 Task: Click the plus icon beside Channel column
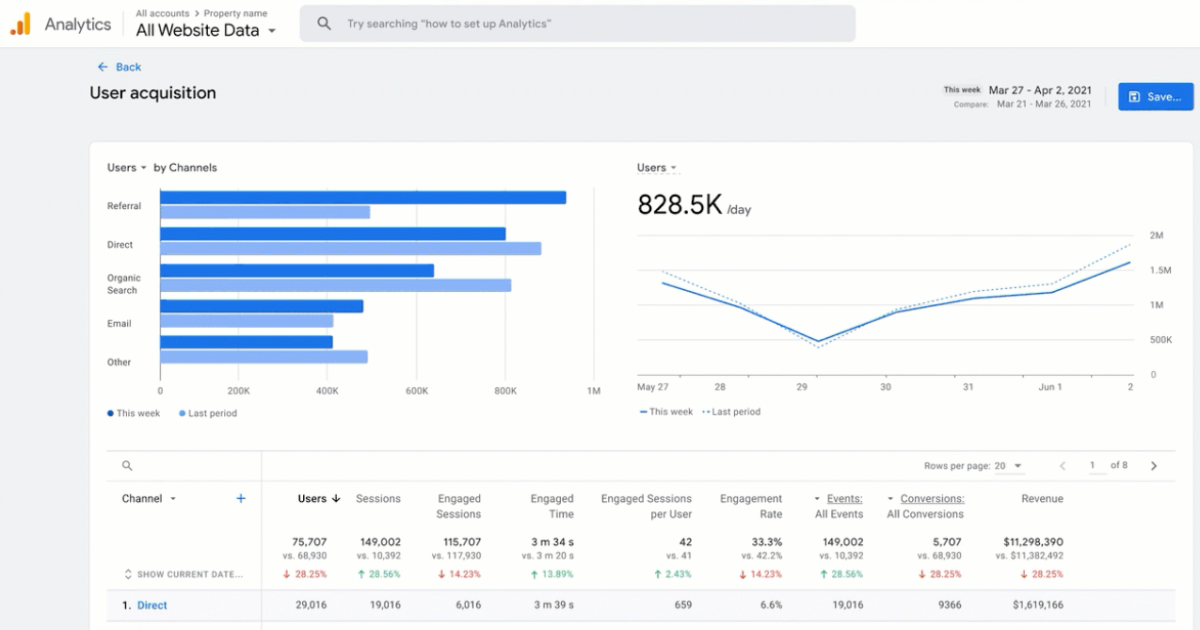pyautogui.click(x=241, y=498)
